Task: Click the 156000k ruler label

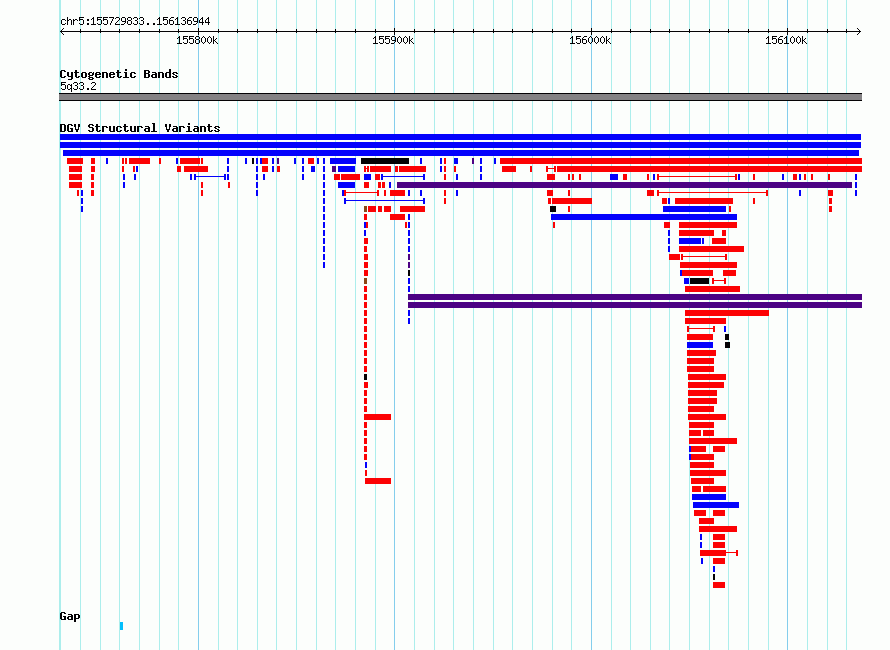Action: 590,40
